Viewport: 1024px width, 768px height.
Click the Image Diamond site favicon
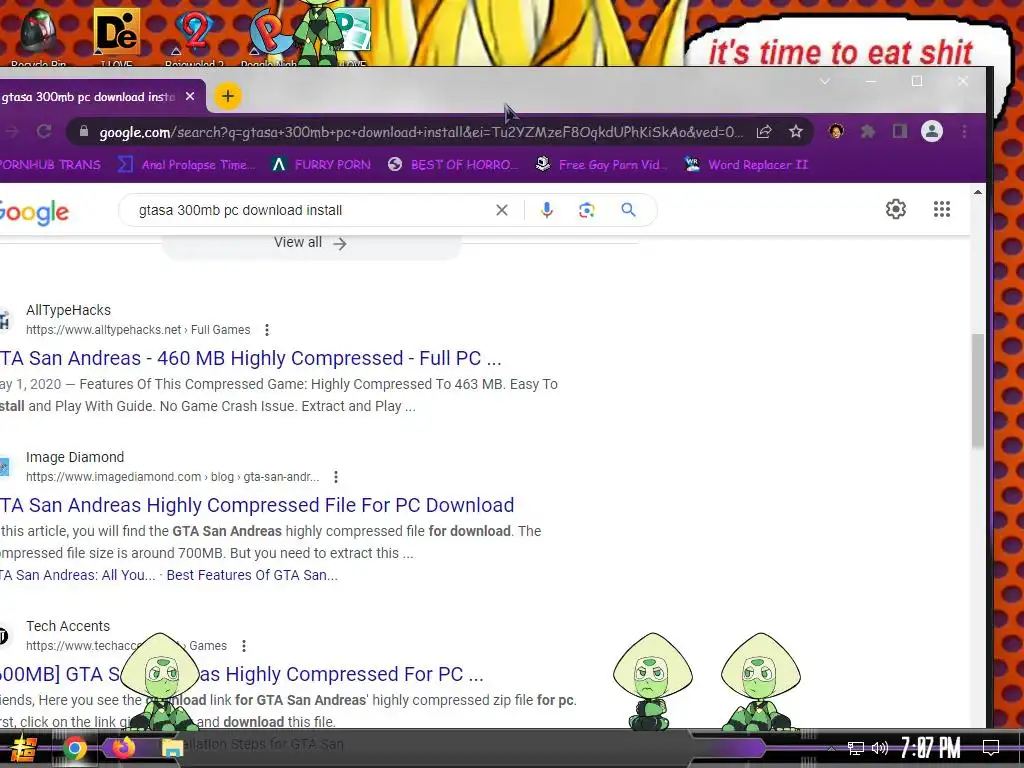pos(4,467)
